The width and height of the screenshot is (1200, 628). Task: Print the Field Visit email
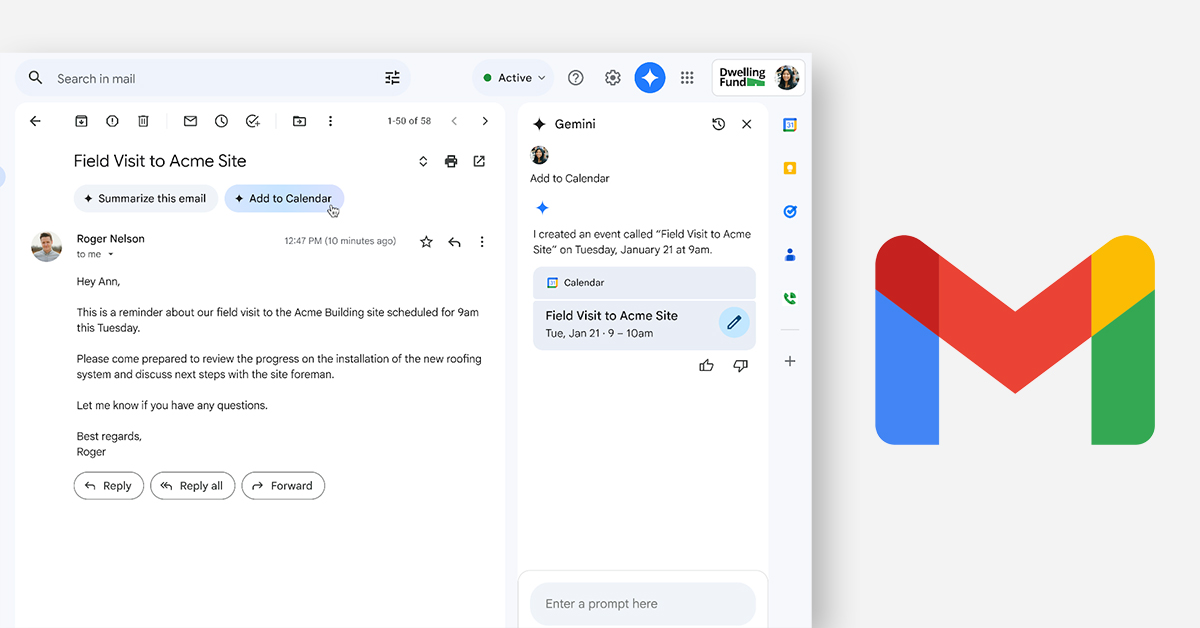pyautogui.click(x=451, y=161)
